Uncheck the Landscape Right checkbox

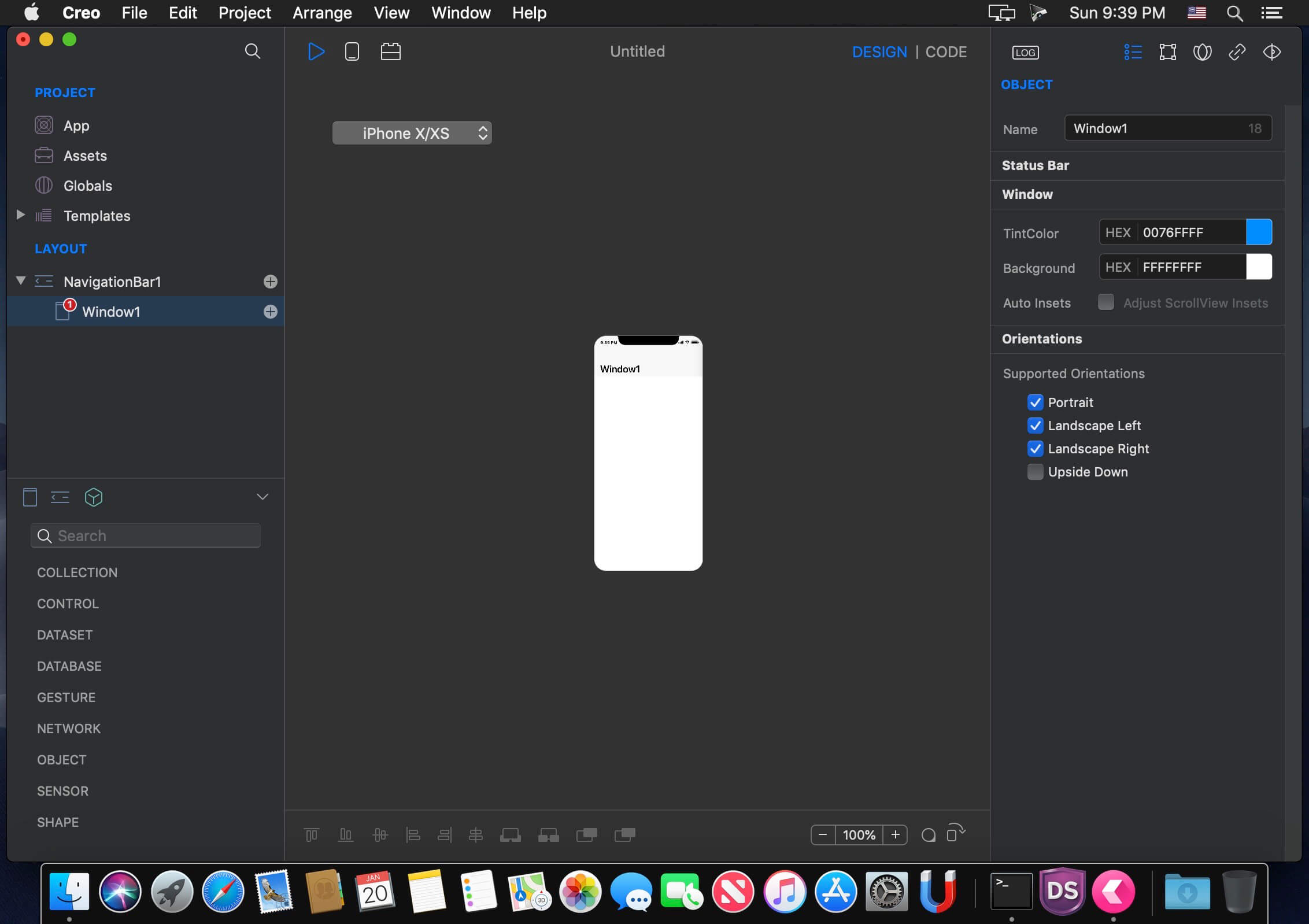[x=1035, y=449]
